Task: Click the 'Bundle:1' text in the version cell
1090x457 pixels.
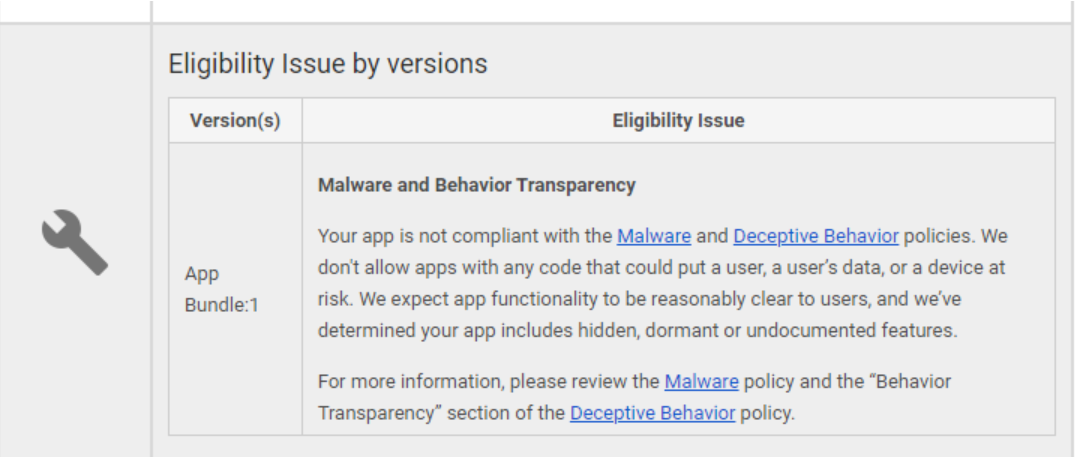Action: coord(222,305)
